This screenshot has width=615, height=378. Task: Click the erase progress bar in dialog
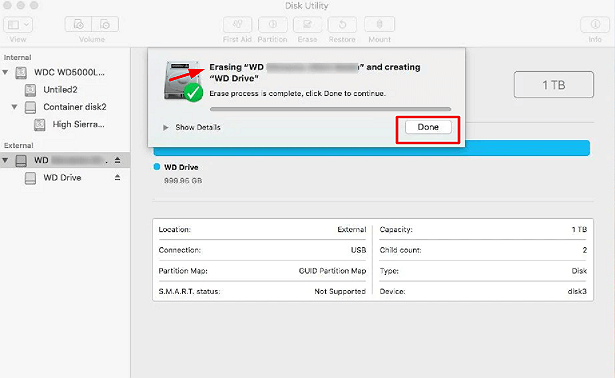click(x=330, y=109)
